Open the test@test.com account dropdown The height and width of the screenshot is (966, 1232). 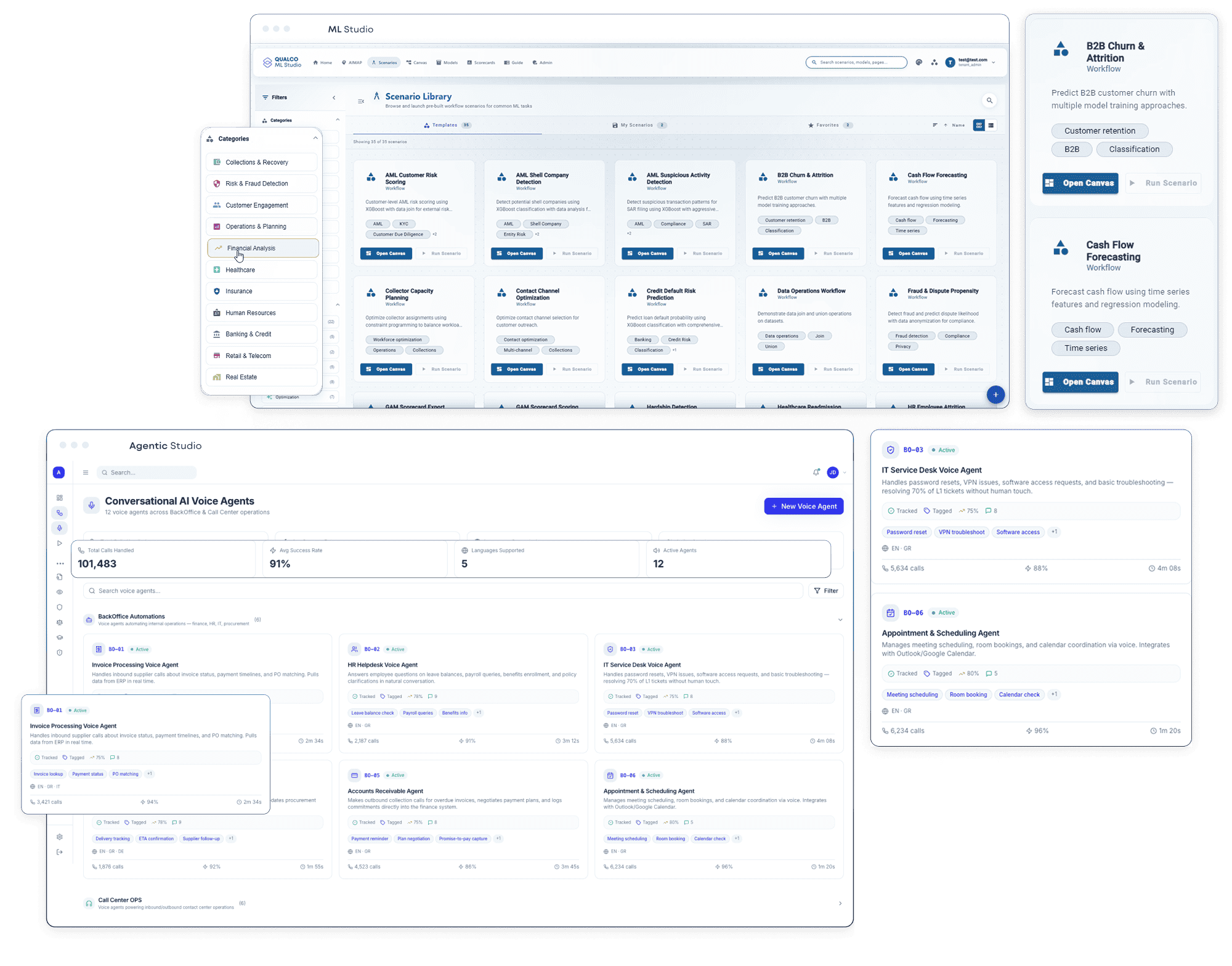coord(971,62)
